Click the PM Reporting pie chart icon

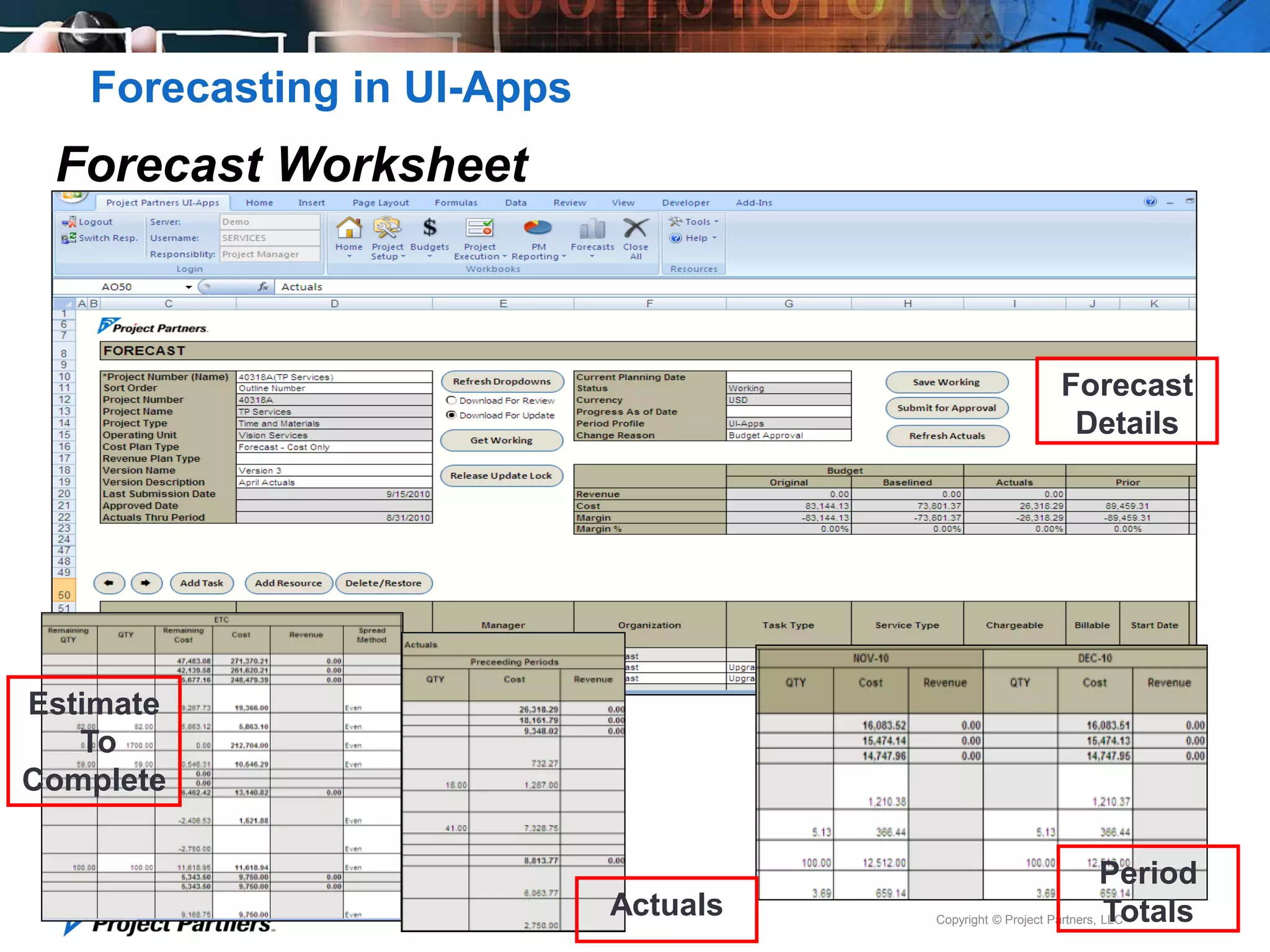[x=538, y=228]
